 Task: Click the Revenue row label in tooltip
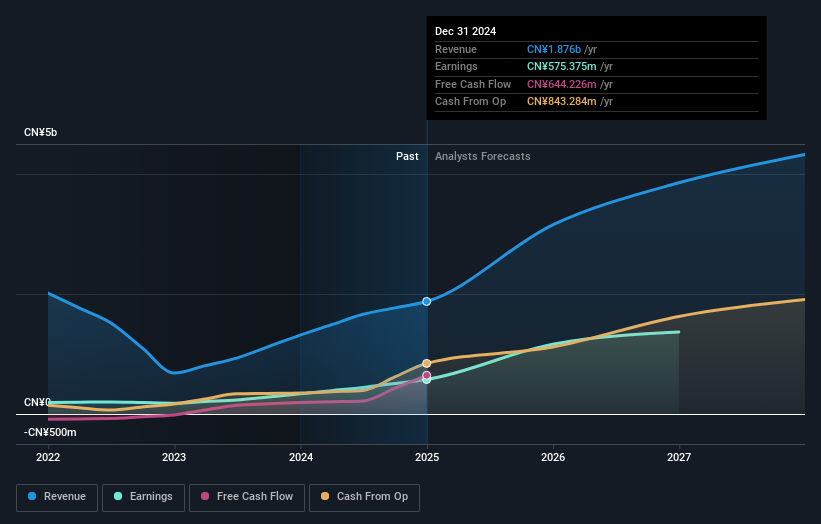pyautogui.click(x=456, y=49)
